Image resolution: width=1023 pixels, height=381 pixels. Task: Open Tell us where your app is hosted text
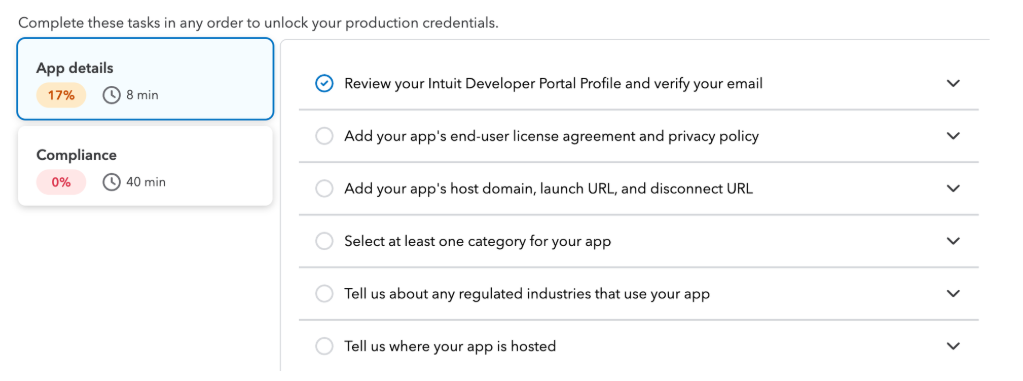(x=450, y=346)
